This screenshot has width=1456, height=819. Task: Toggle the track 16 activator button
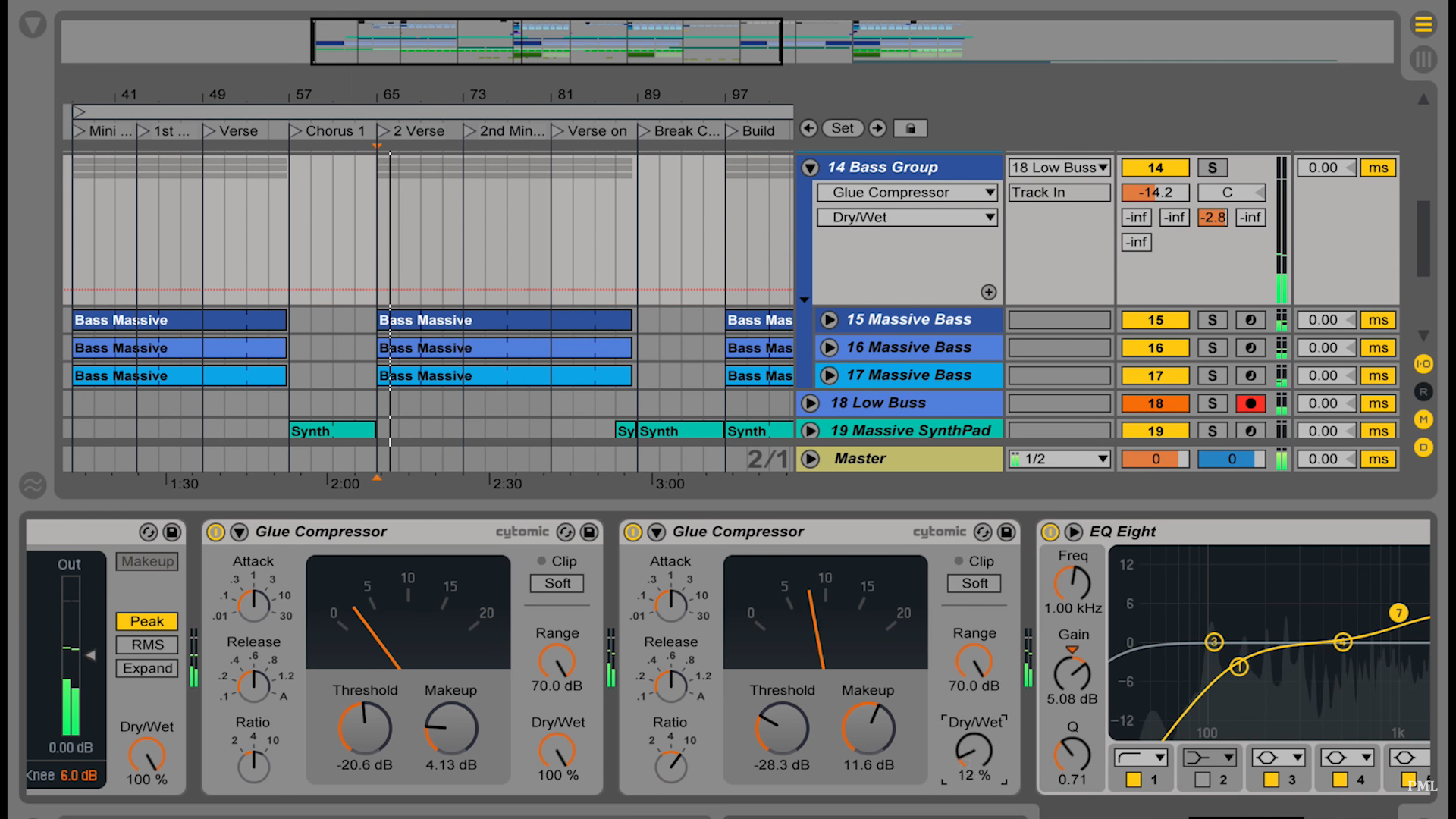(1155, 348)
